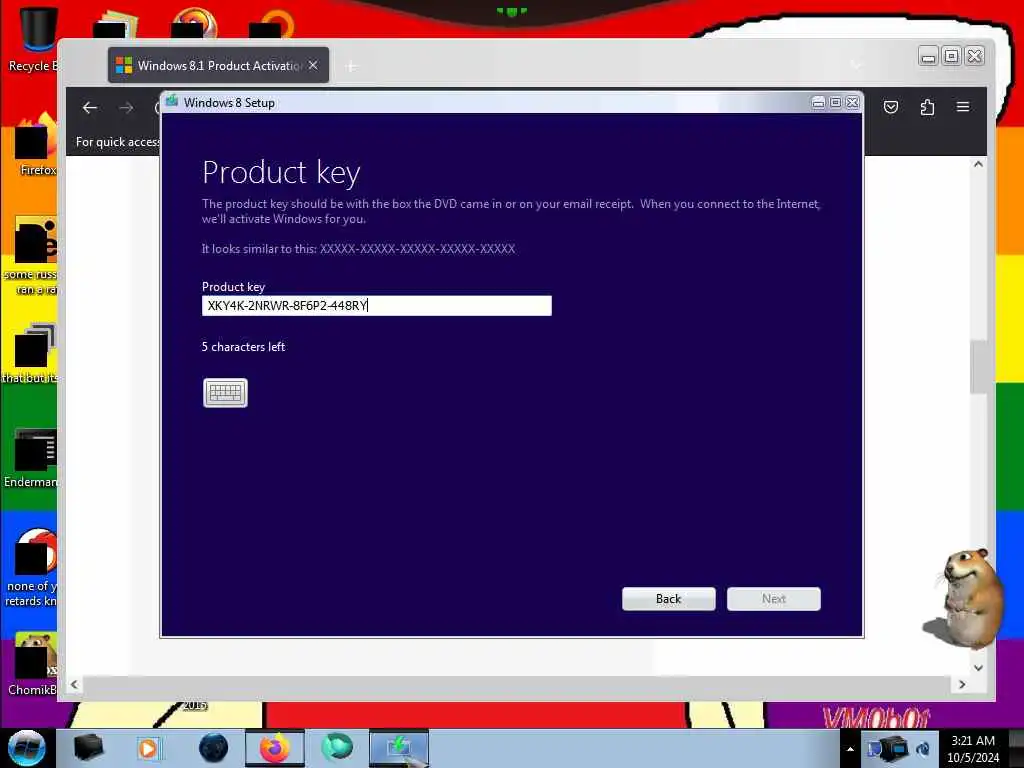Click the Product key heading
The image size is (1024, 768).
point(281,173)
